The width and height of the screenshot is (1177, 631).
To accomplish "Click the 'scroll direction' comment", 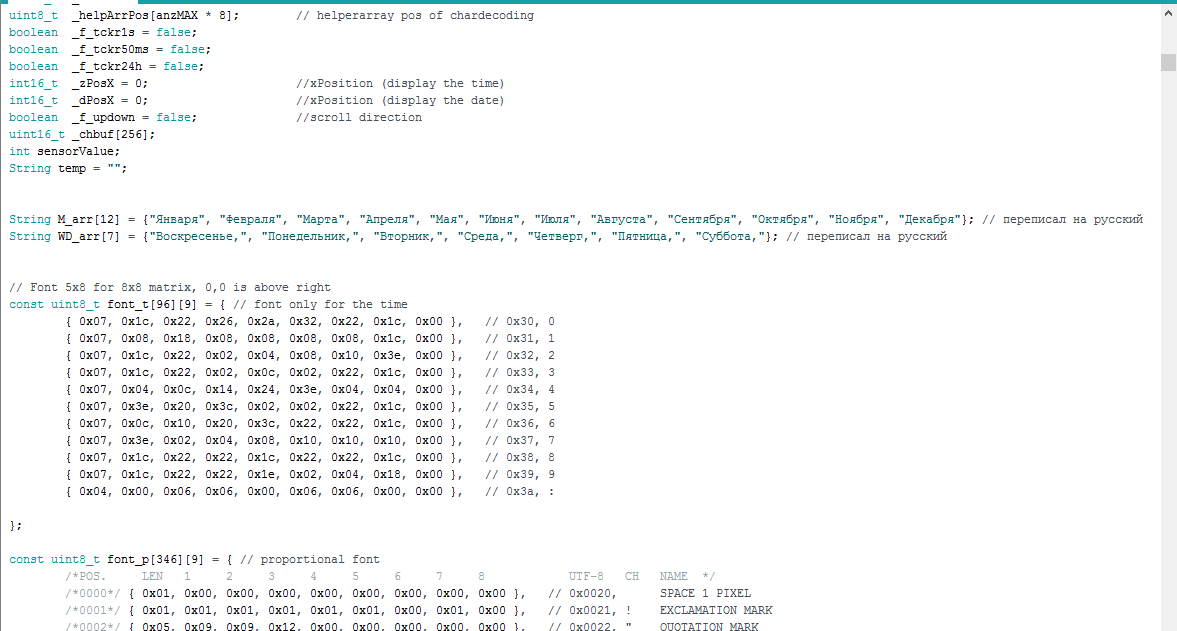I will (x=359, y=118).
